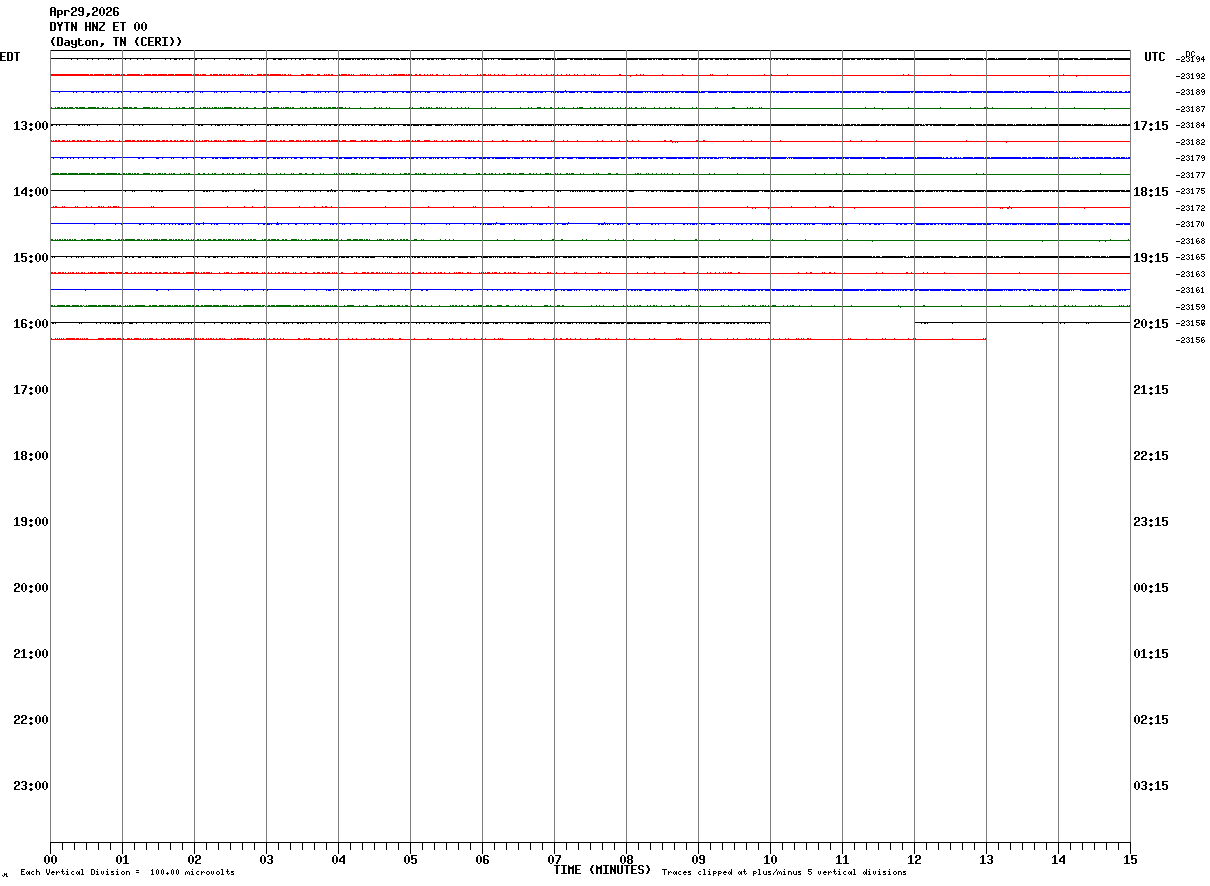Viewport: 1210px width, 886px height.
Task: Click the DC offset value '-23177'
Action: click(x=1190, y=175)
